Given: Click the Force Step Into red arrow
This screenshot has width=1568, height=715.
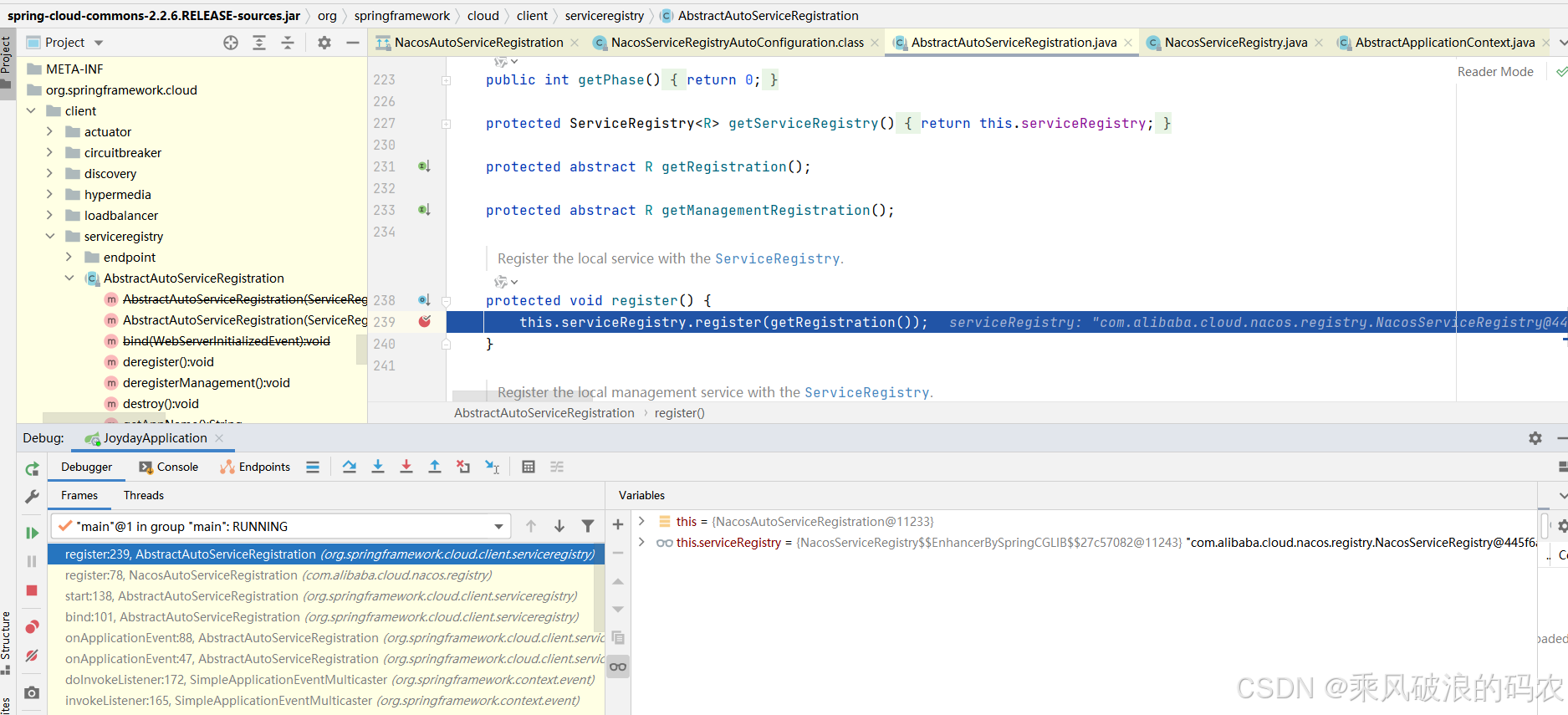Looking at the screenshot, I should click(x=406, y=467).
